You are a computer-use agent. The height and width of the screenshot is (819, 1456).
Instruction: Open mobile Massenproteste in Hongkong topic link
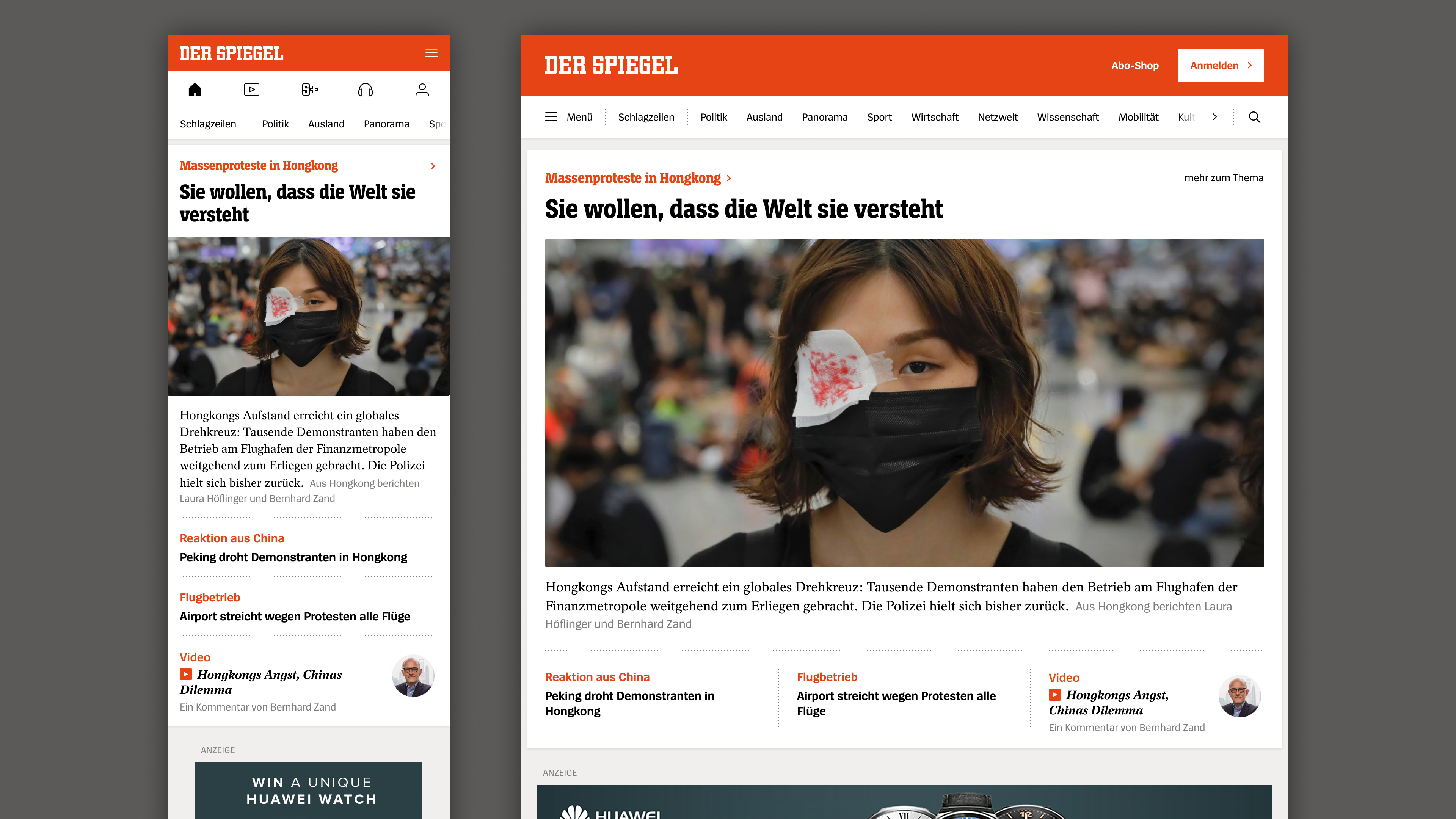(x=258, y=166)
